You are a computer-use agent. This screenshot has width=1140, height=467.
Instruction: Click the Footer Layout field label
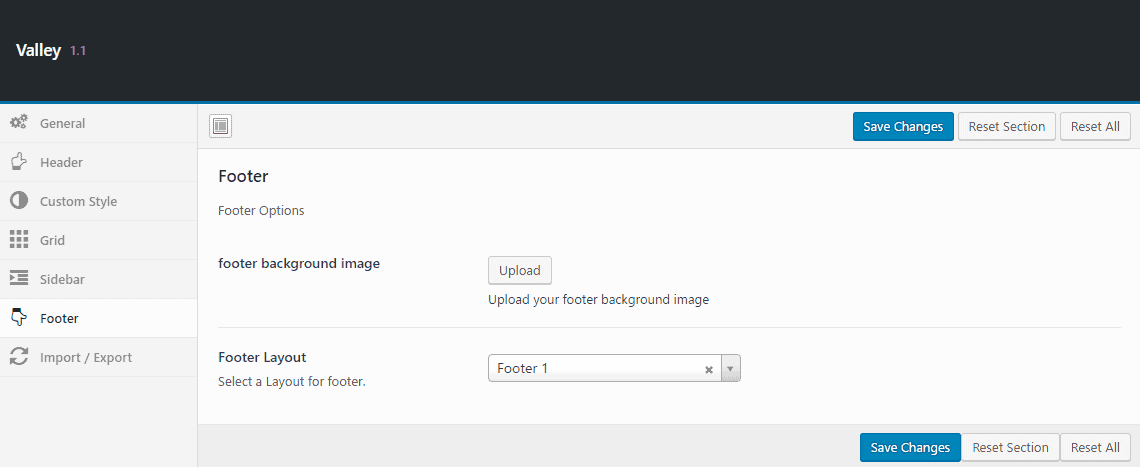point(262,357)
